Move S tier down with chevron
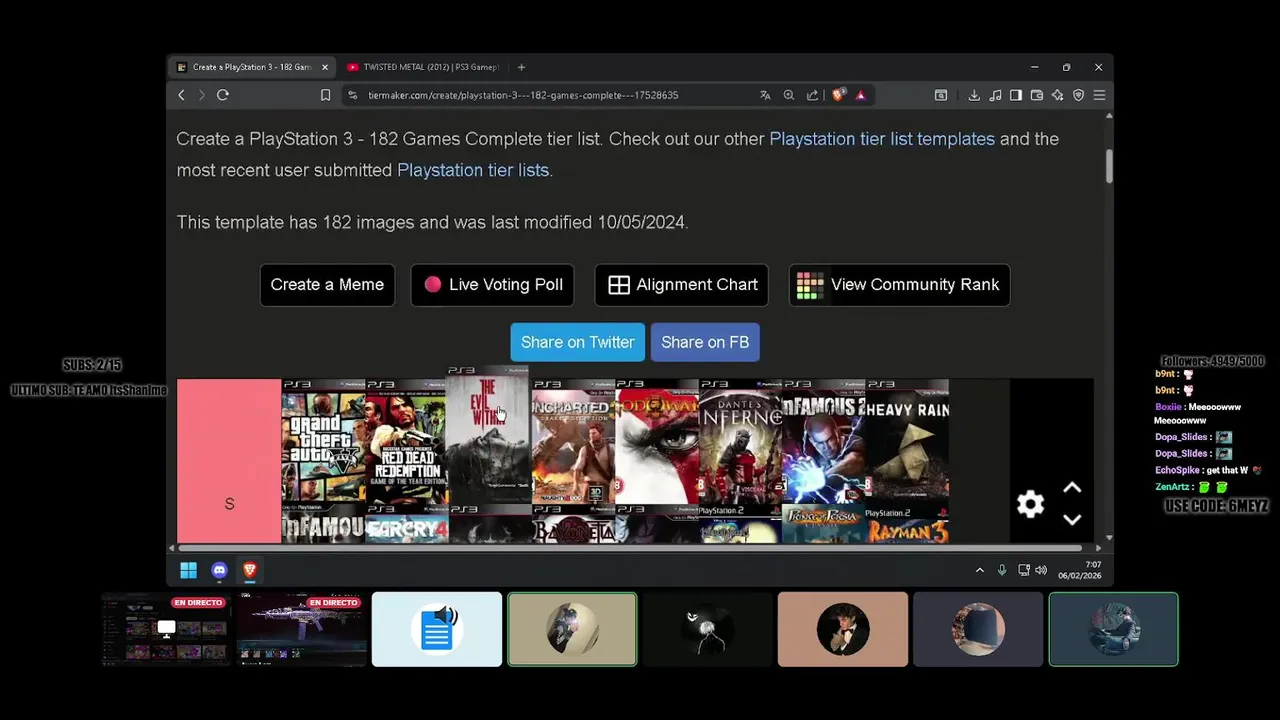 1072,520
